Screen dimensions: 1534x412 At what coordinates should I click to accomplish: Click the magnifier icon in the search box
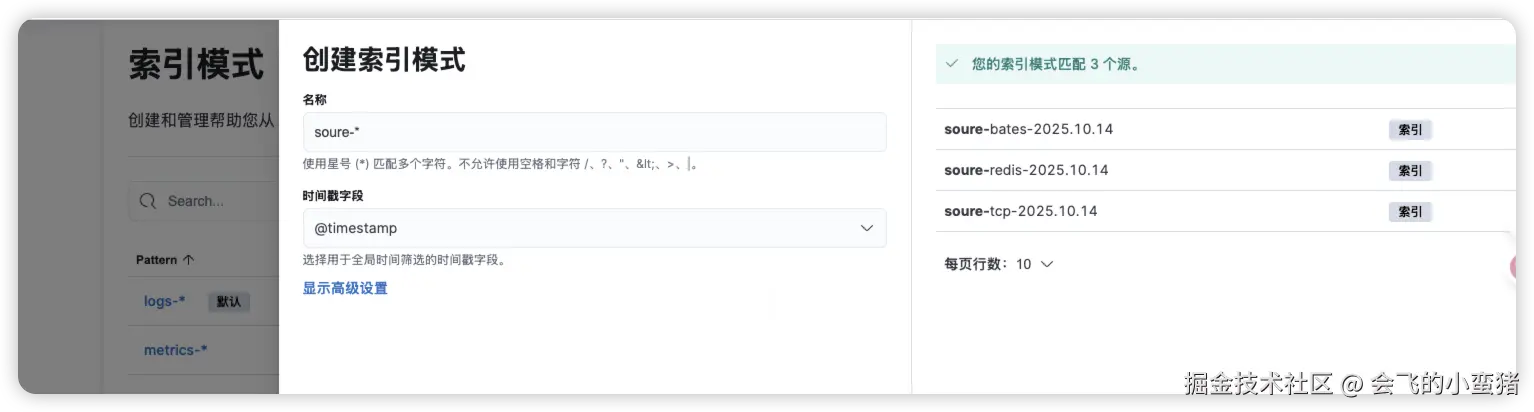(x=148, y=201)
